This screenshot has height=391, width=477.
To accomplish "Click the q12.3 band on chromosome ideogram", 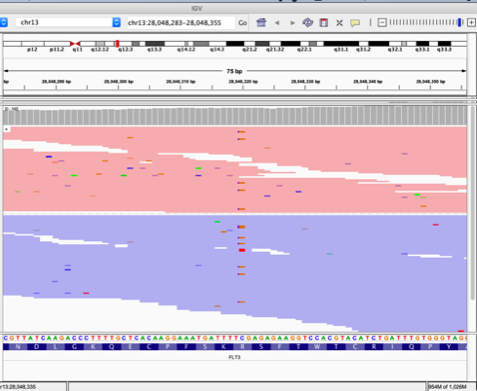I will (x=125, y=44).
